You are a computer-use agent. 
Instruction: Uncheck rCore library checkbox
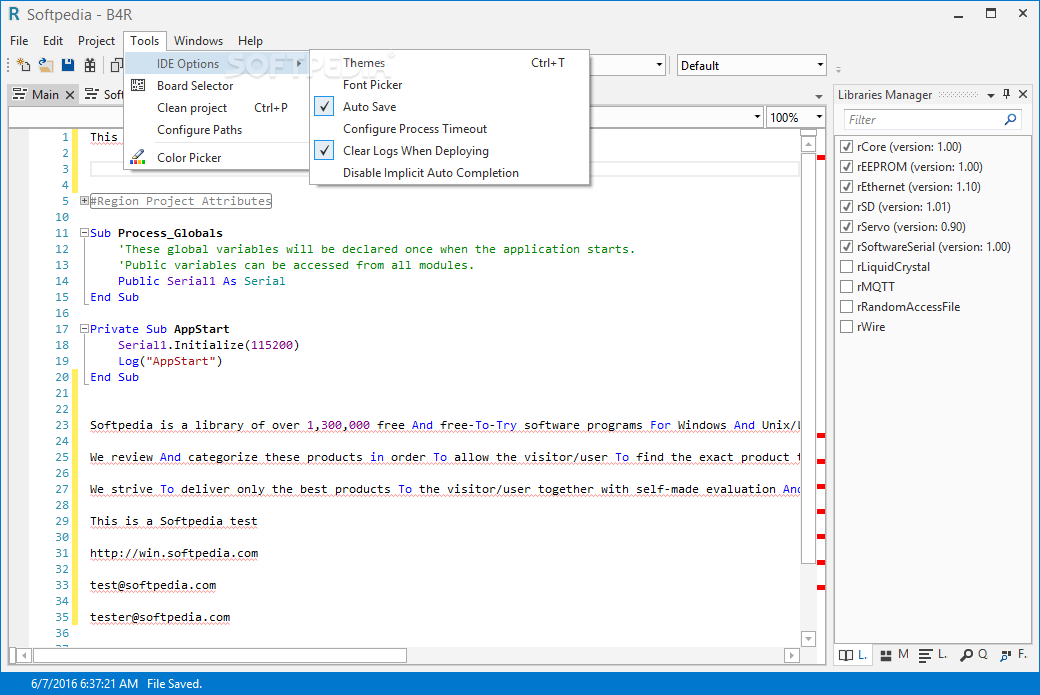point(846,147)
